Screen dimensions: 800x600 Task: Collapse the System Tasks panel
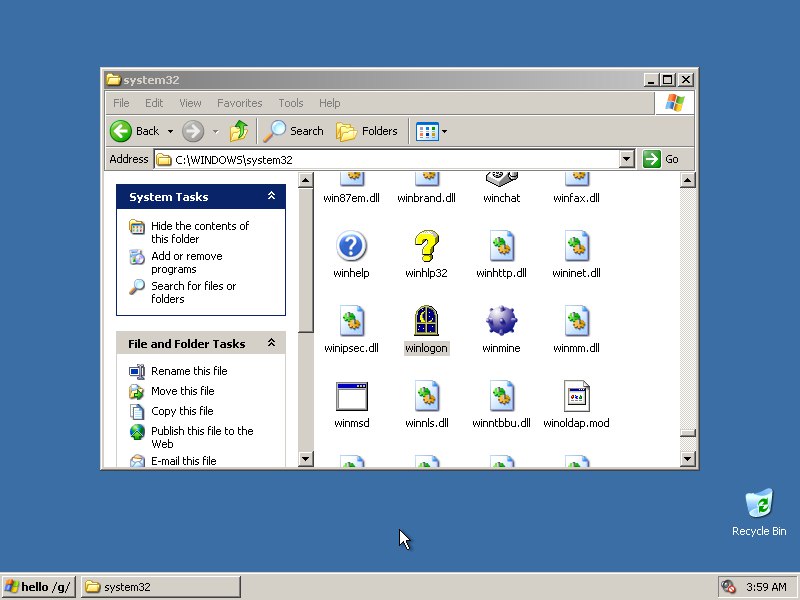(x=271, y=196)
